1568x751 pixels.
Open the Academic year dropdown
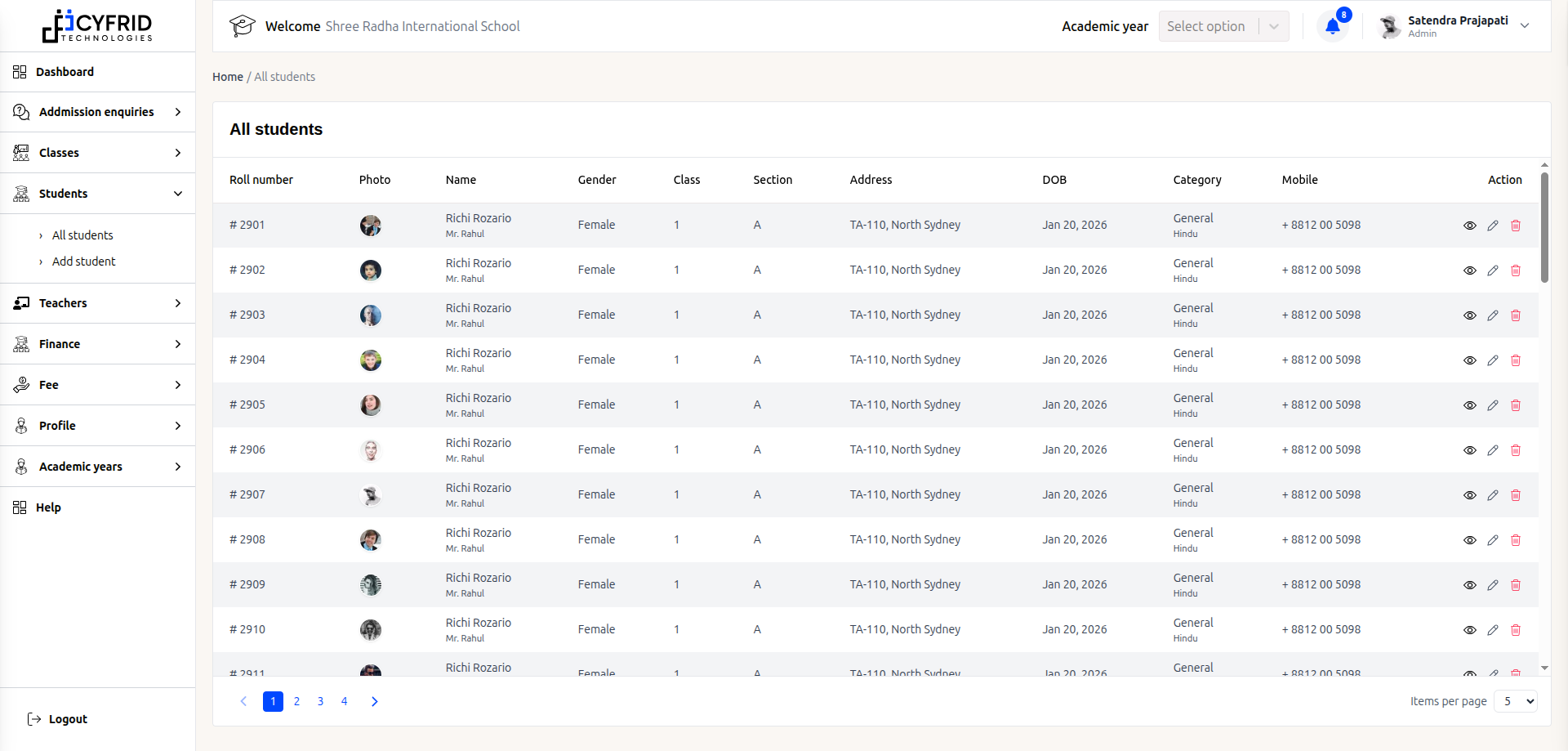tap(1223, 26)
